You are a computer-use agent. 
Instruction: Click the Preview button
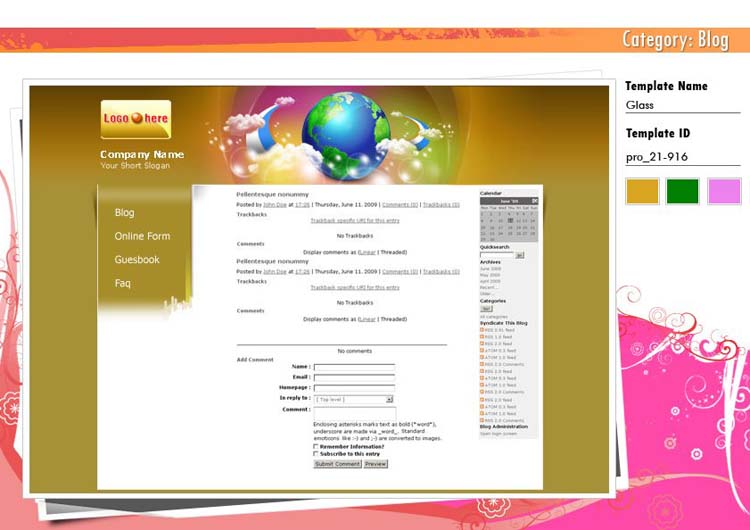pos(375,464)
